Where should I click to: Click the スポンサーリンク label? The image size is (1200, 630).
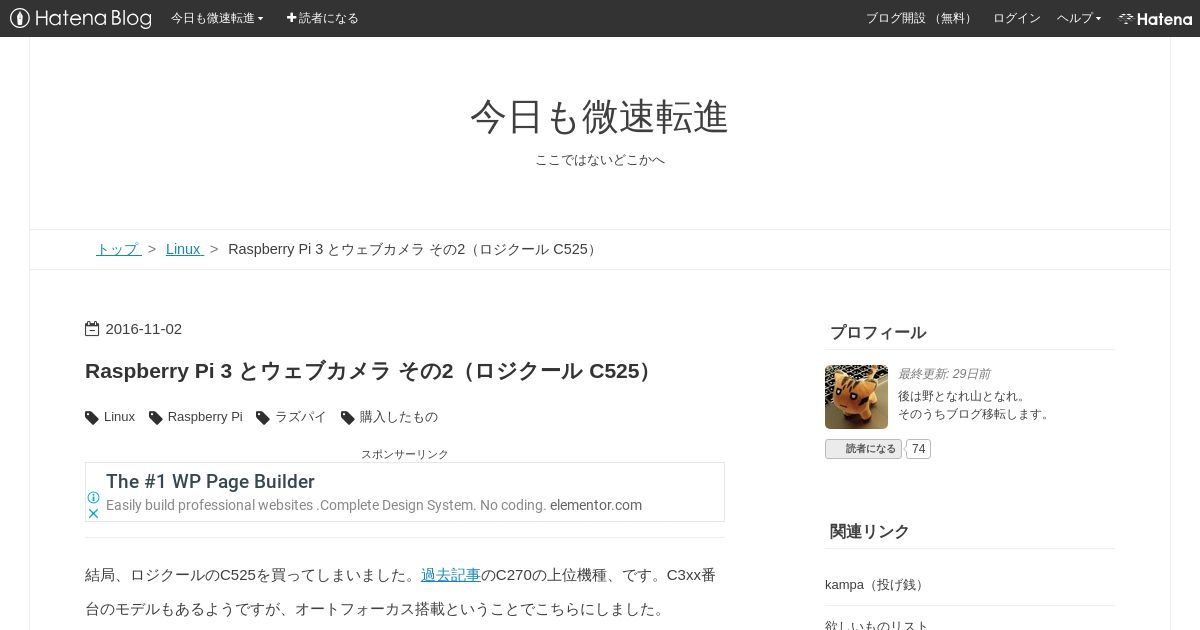tap(405, 454)
